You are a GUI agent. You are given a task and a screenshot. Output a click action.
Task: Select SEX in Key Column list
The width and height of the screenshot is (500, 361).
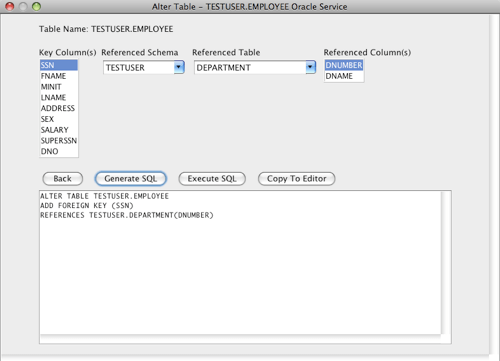[x=59, y=119]
